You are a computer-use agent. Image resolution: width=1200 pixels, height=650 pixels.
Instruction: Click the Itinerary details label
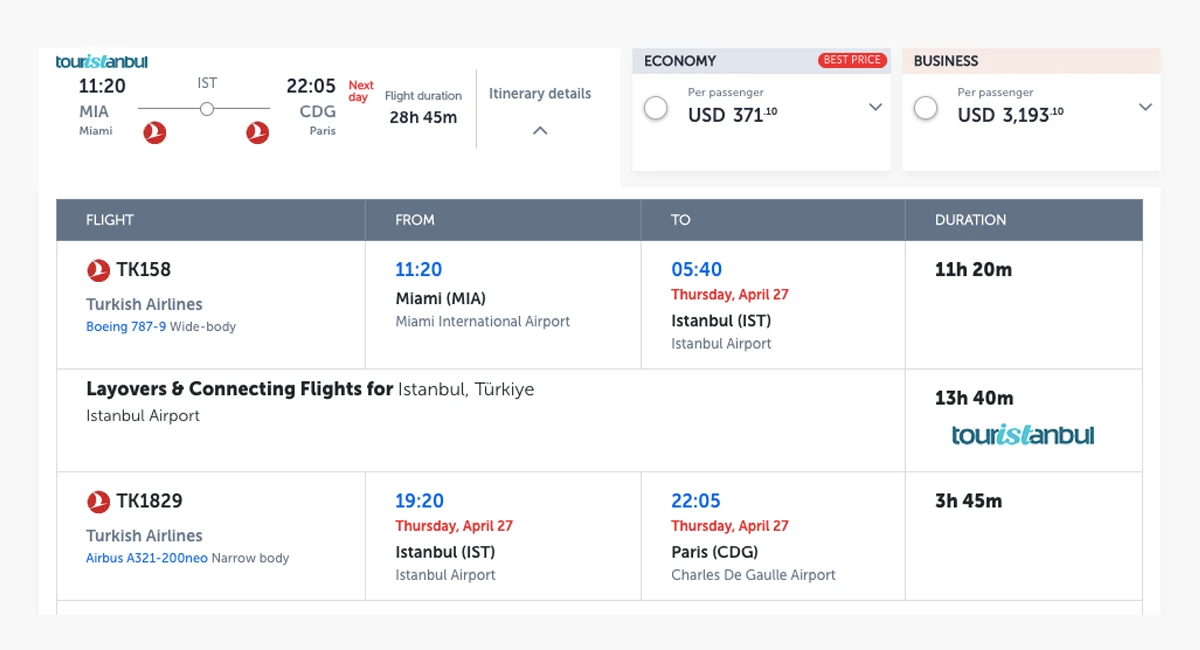click(x=540, y=94)
